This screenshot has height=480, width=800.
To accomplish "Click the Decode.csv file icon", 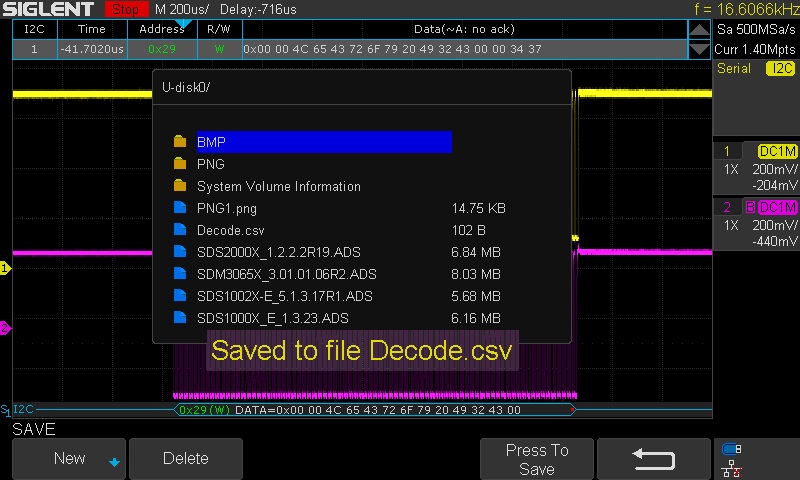I will (x=180, y=230).
